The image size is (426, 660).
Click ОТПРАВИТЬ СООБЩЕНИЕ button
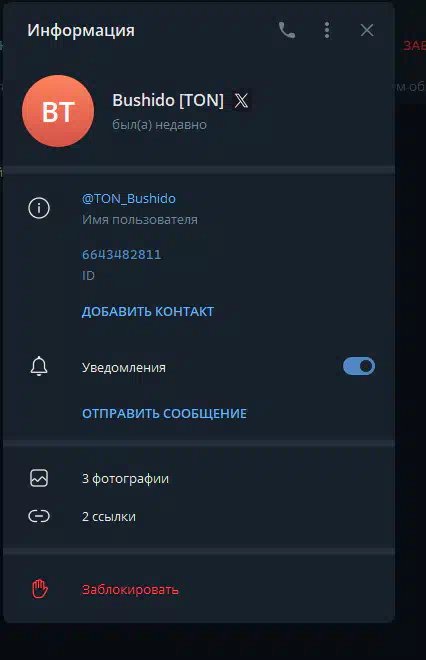point(164,414)
